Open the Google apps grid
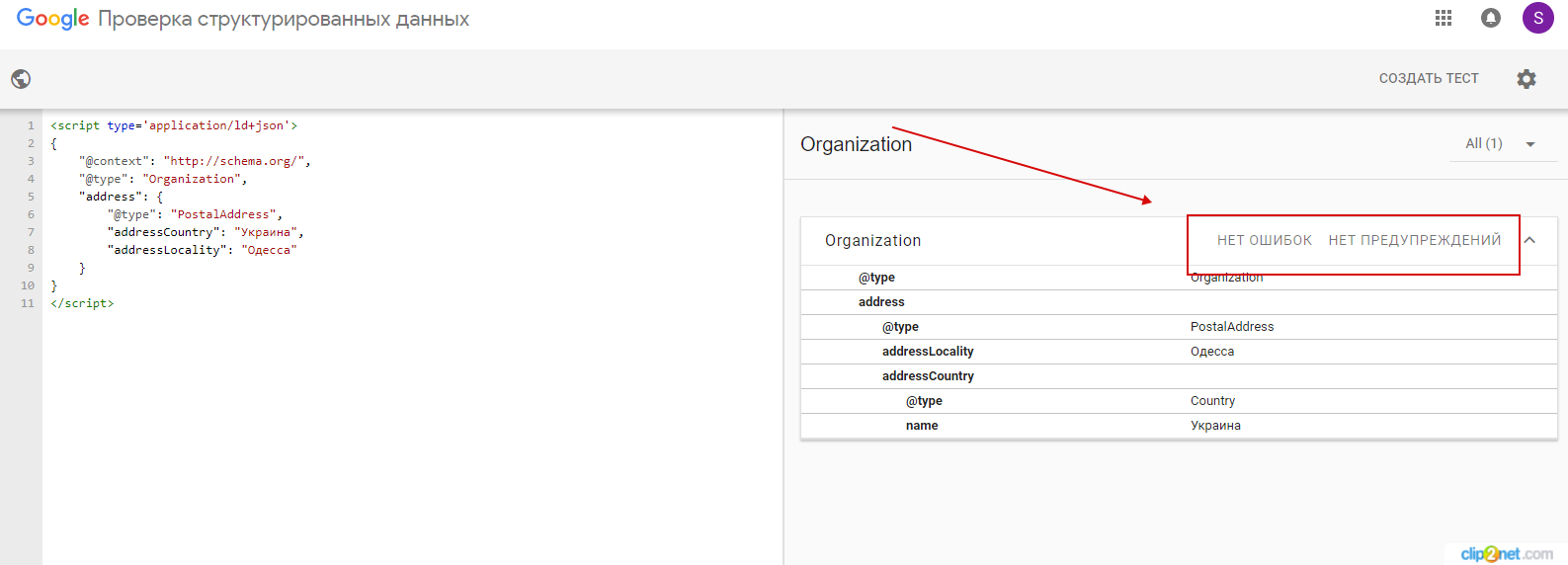 (x=1444, y=18)
